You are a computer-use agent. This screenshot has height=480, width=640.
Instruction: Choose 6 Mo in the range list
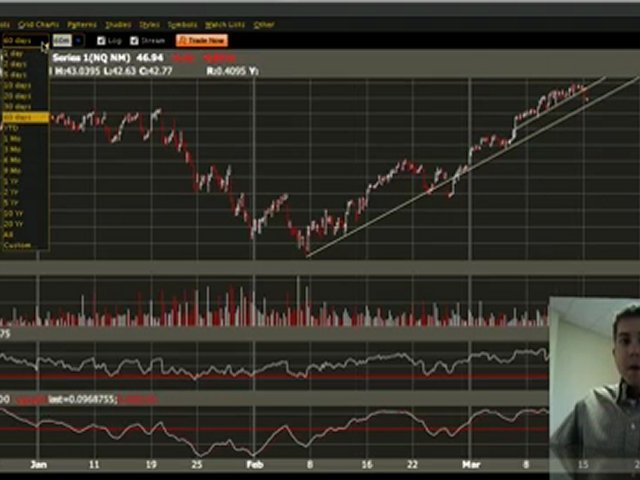point(25,160)
